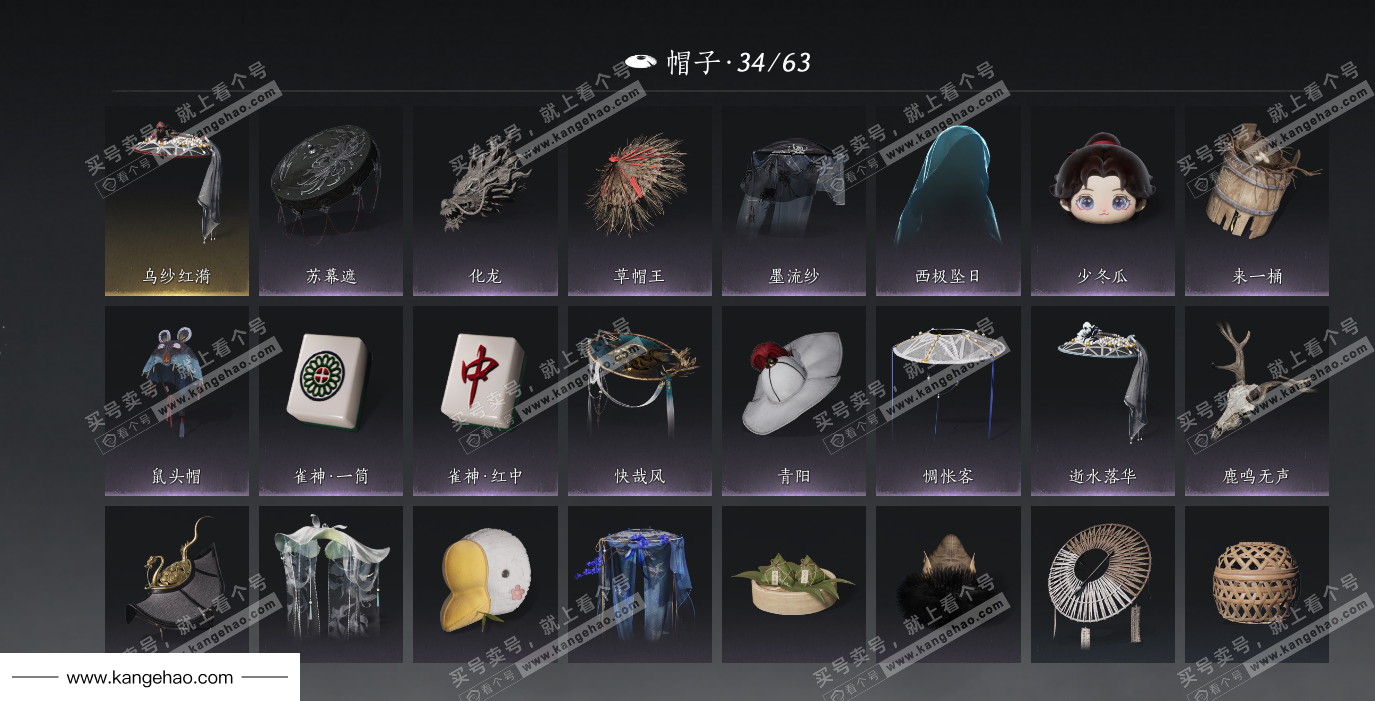Choose the 西极坠日 teal hood

click(948, 201)
